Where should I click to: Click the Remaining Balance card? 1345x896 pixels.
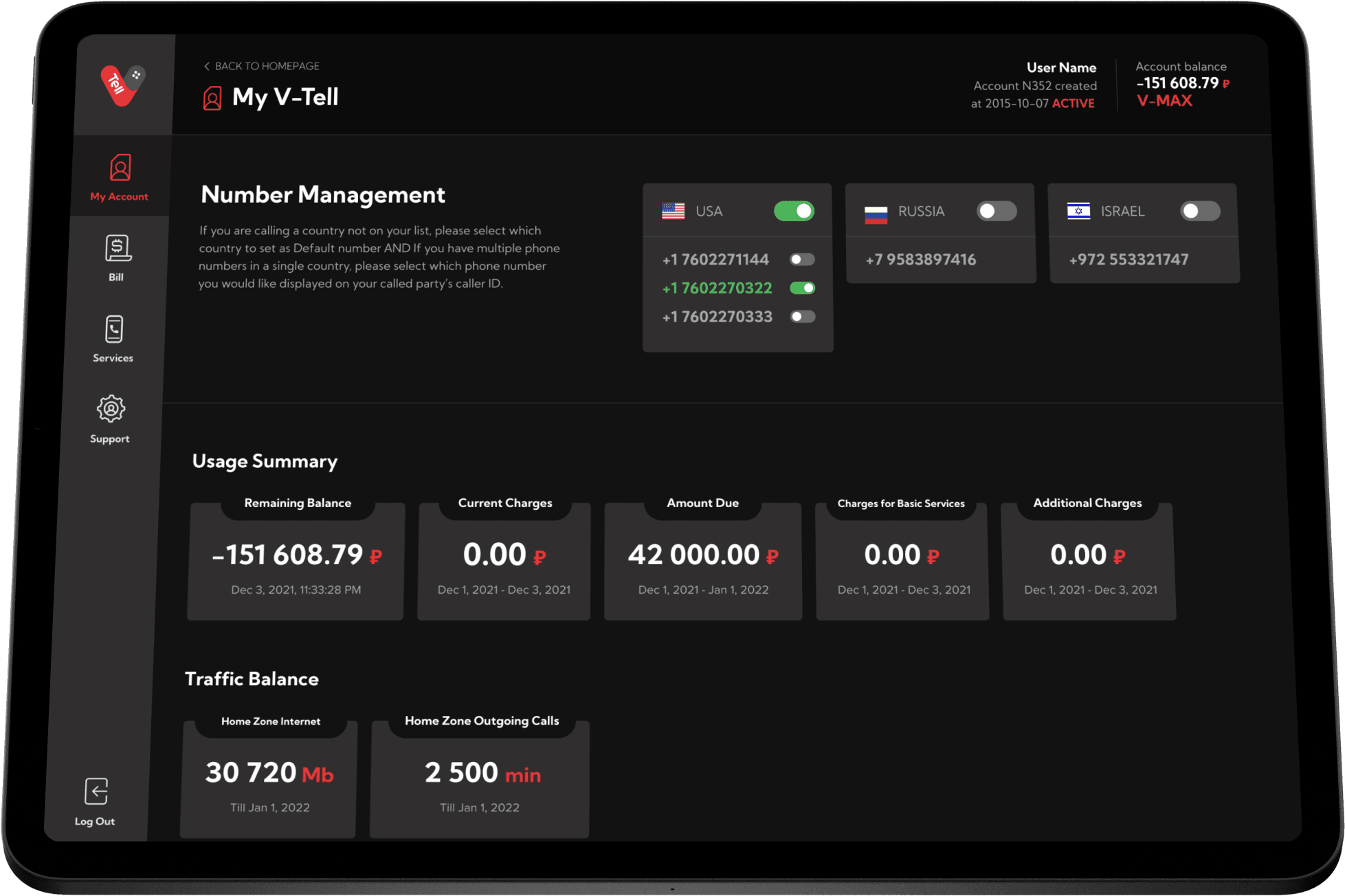[296, 561]
